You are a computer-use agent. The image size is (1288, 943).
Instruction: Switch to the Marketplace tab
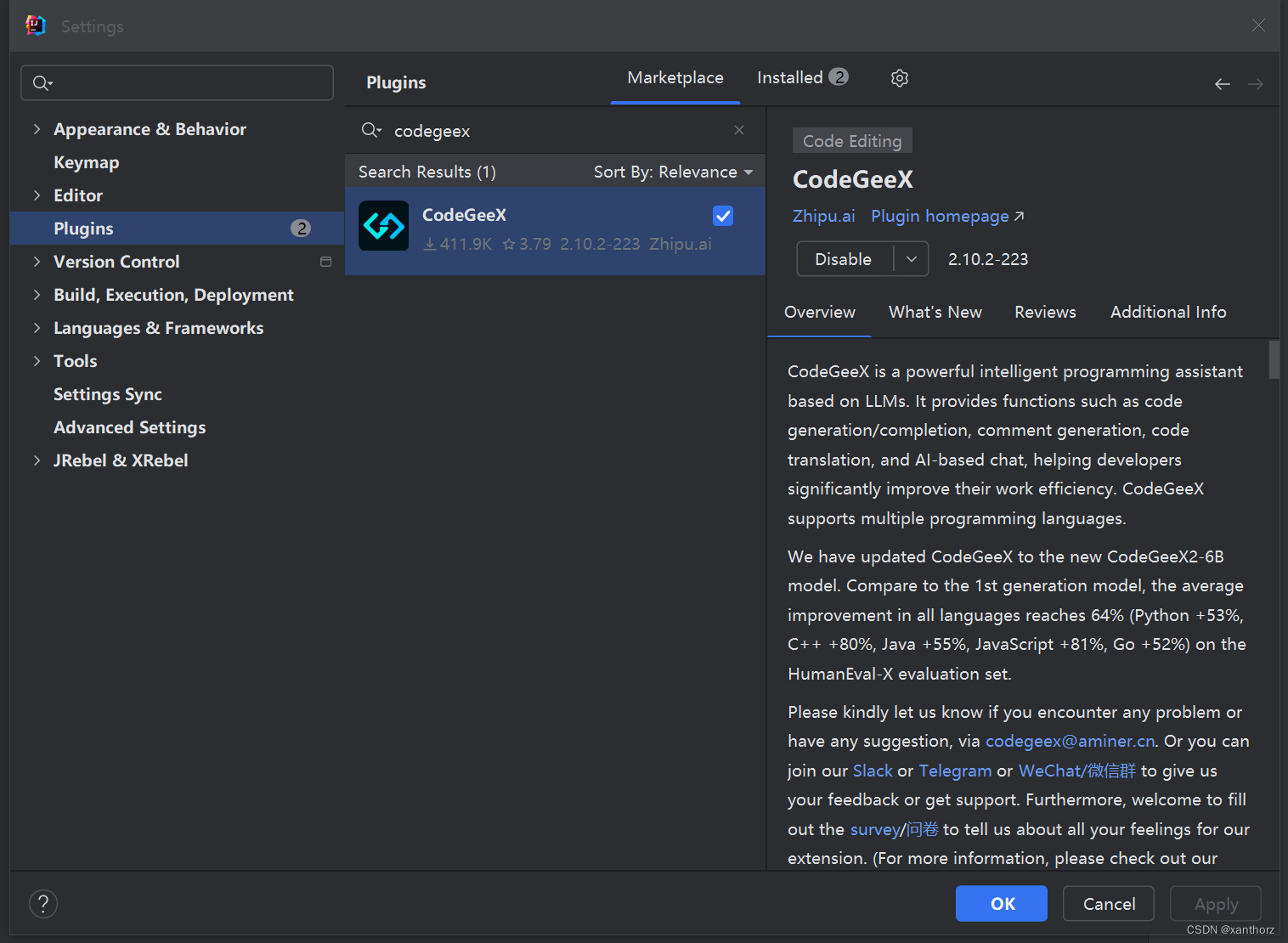click(x=675, y=78)
